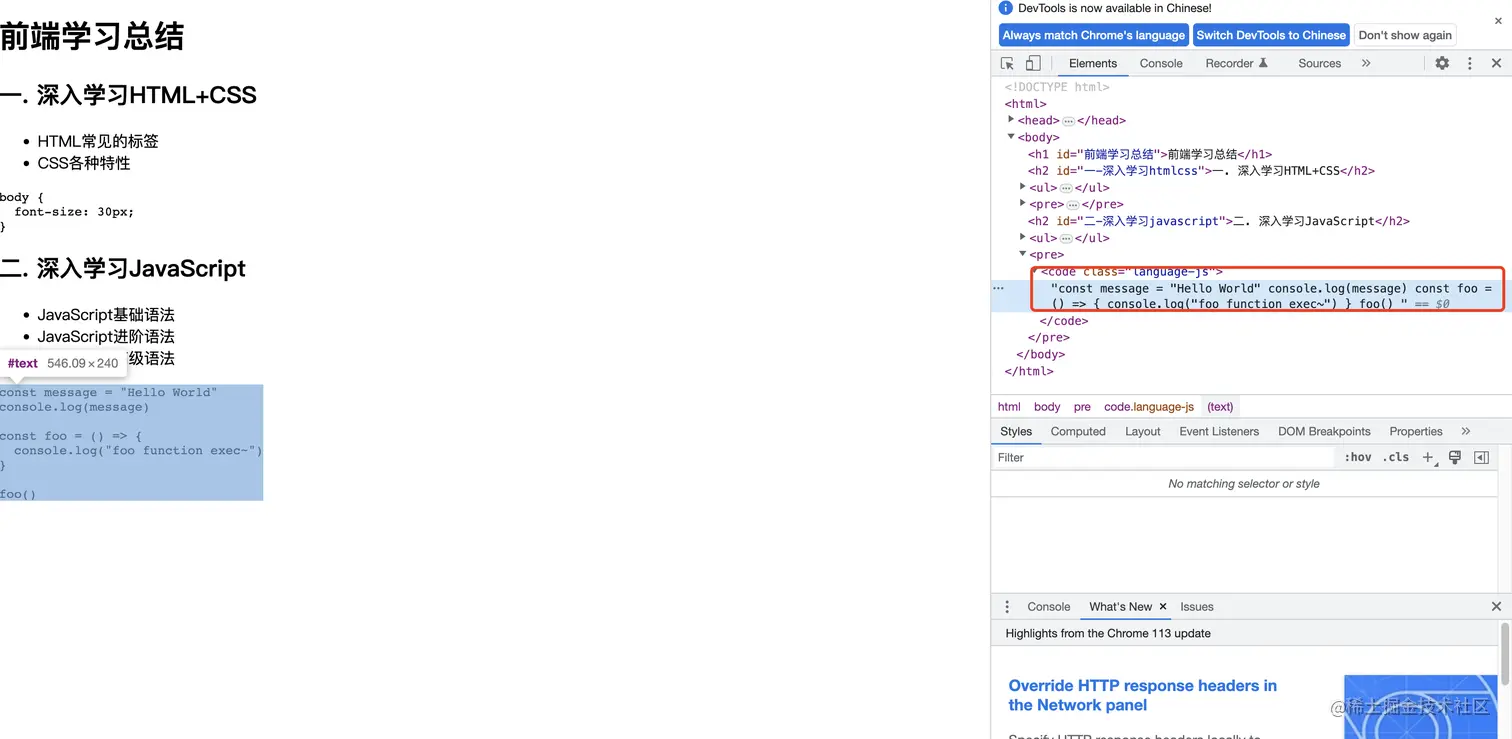Select (text) in the breadcrumb trail
Screen dimensions: 1512x739
click(x=1220, y=406)
